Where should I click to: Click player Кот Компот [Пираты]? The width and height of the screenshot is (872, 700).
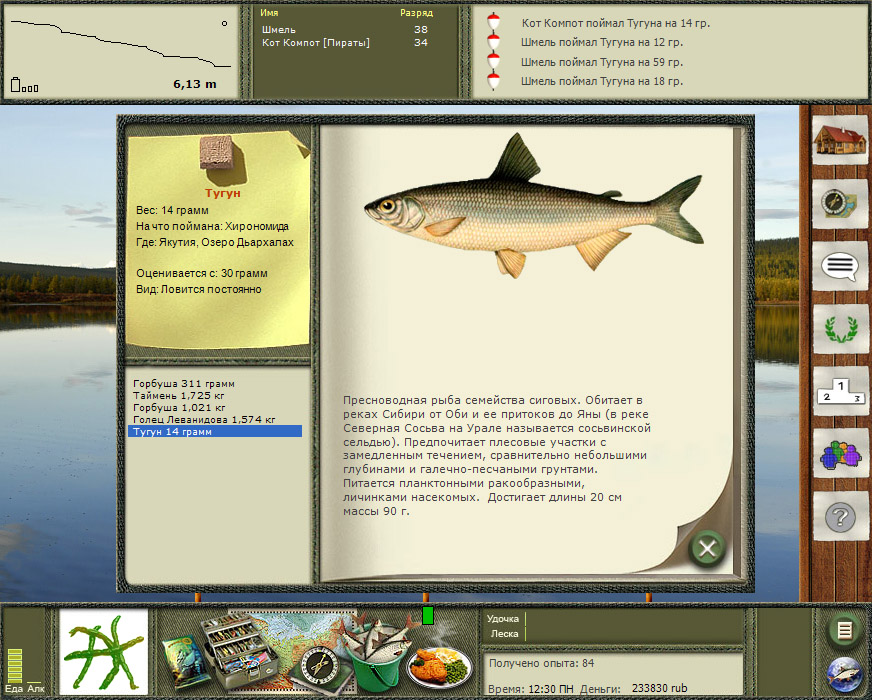pyautogui.click(x=315, y=43)
